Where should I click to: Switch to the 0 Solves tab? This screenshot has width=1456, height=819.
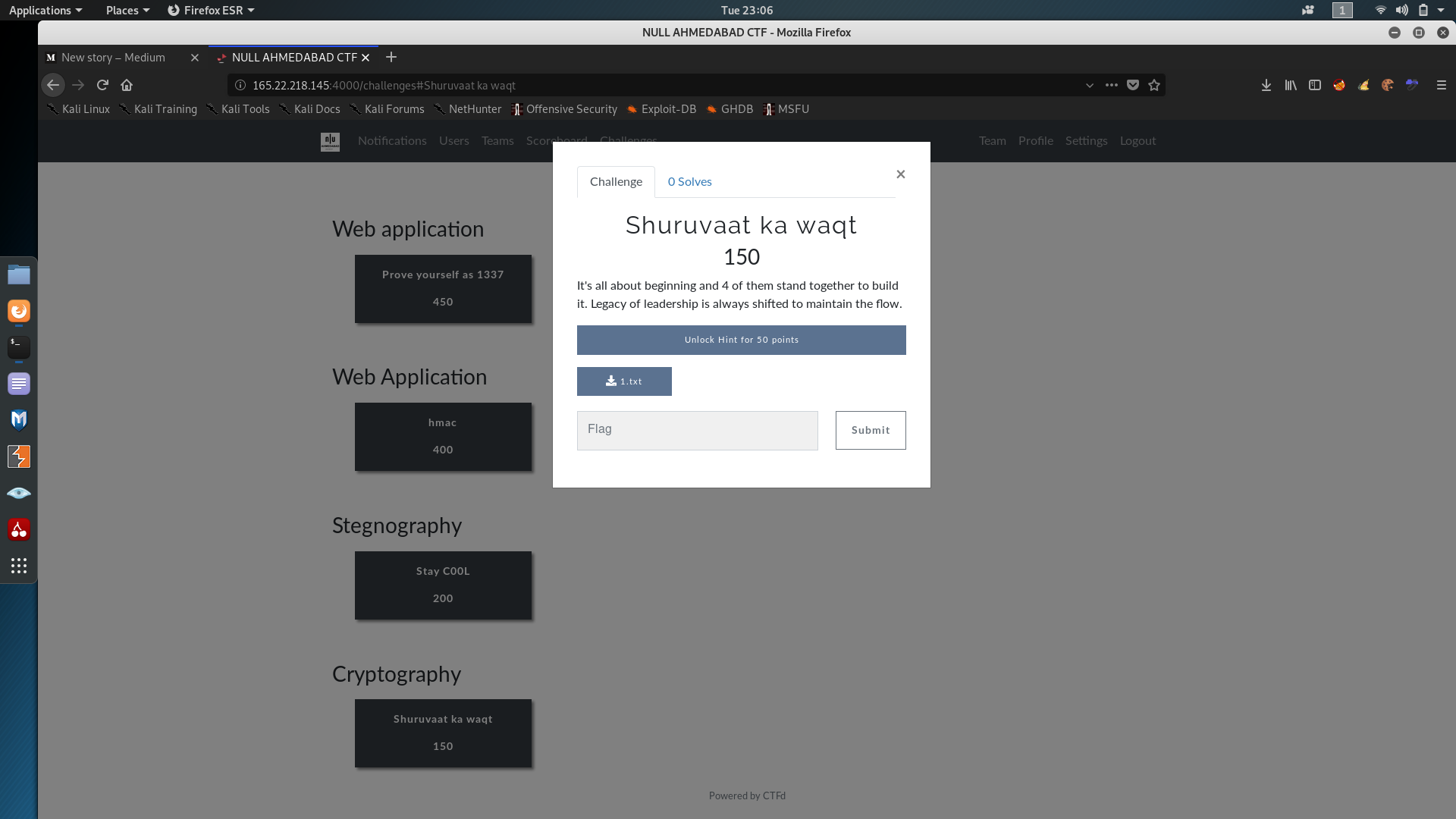point(689,182)
